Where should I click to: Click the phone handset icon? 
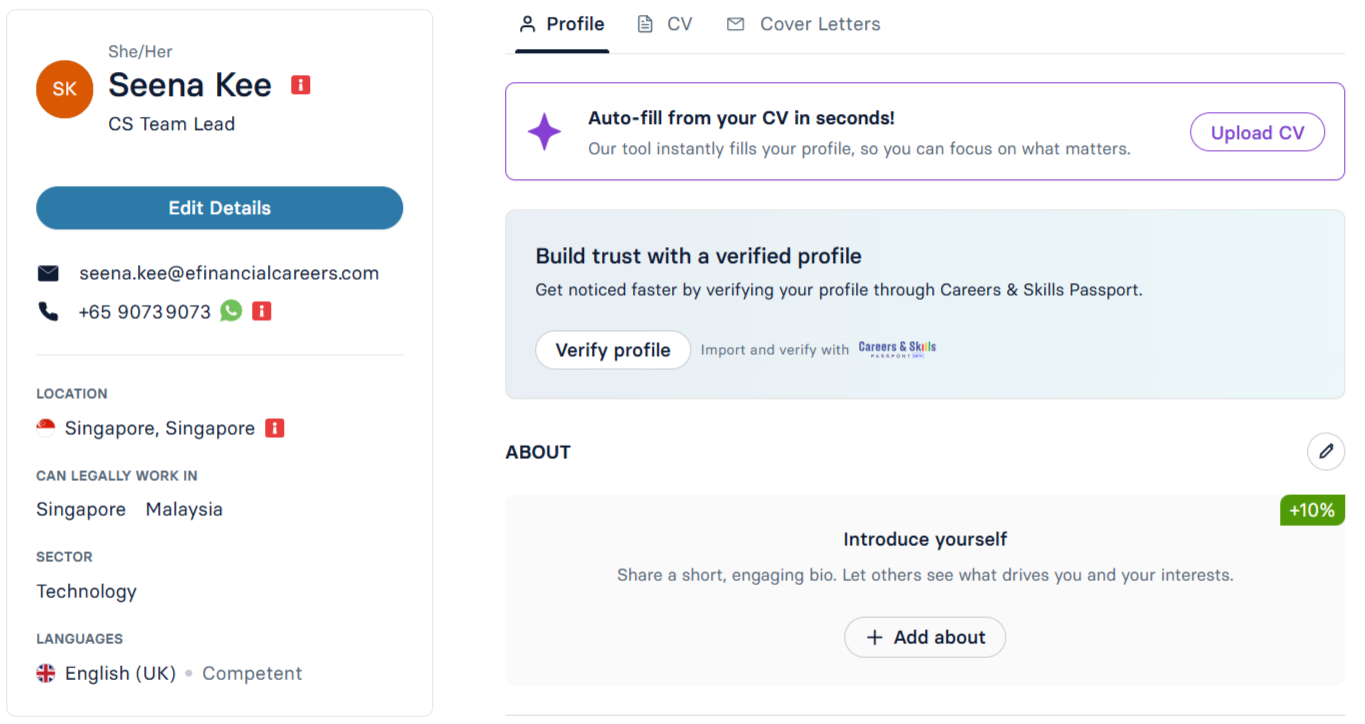[48, 311]
